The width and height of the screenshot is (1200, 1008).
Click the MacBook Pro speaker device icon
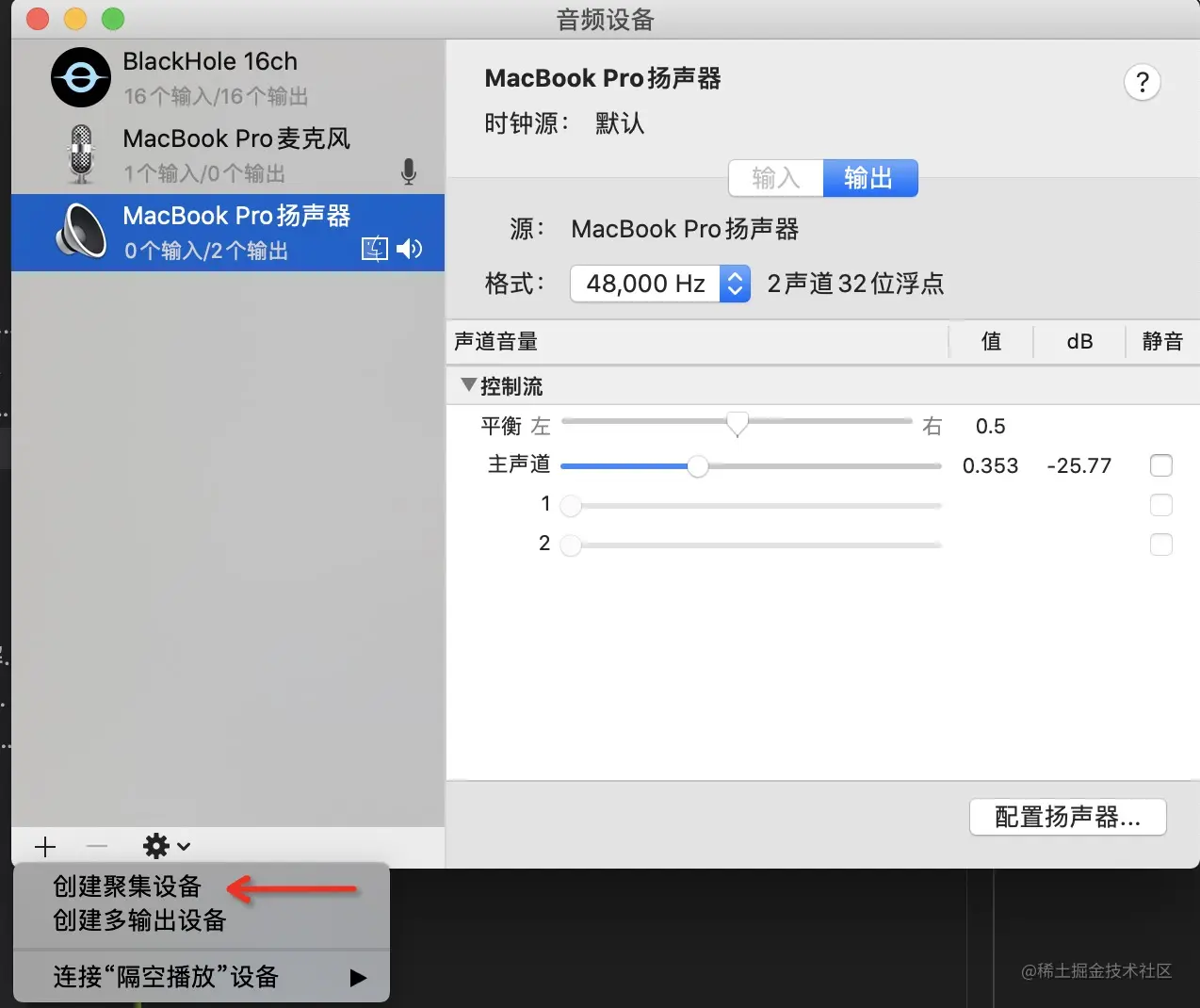click(81, 231)
